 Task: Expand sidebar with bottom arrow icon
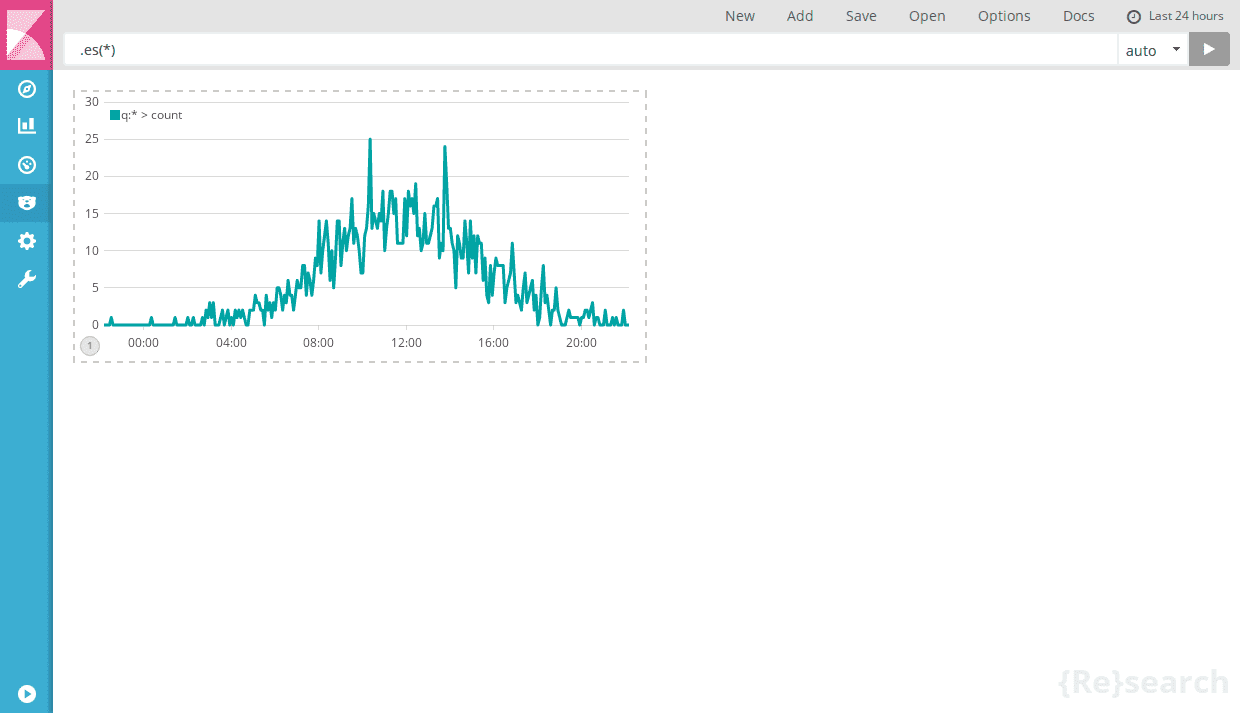click(x=27, y=693)
